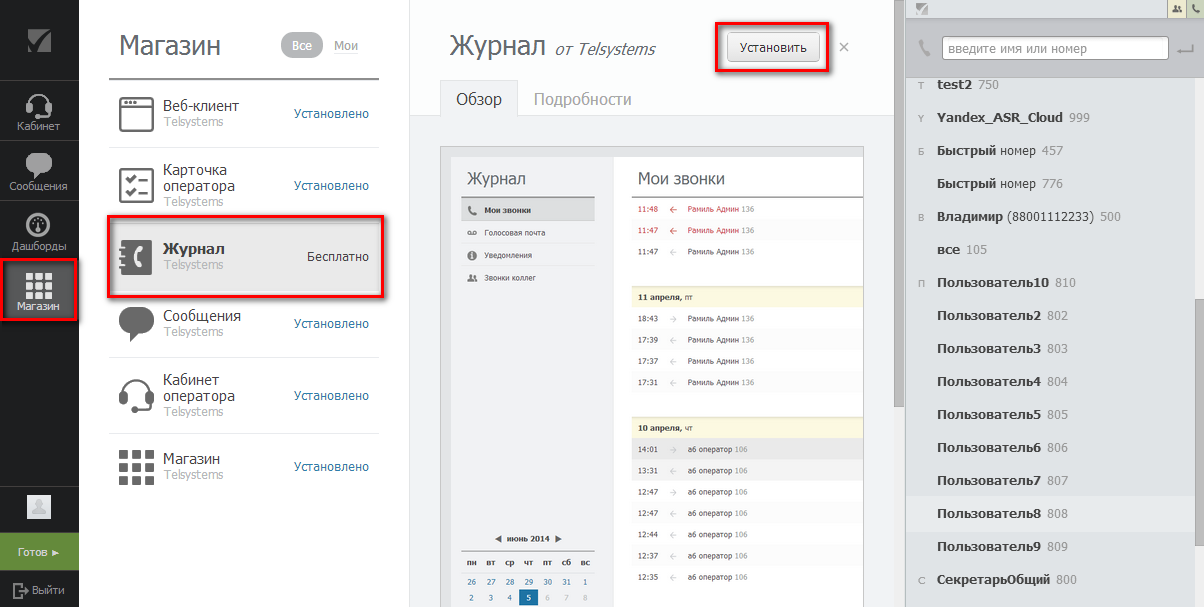The height and width of the screenshot is (607, 1204).
Task: Open Дашборды gauge icon in sidebar
Action: coord(39,231)
